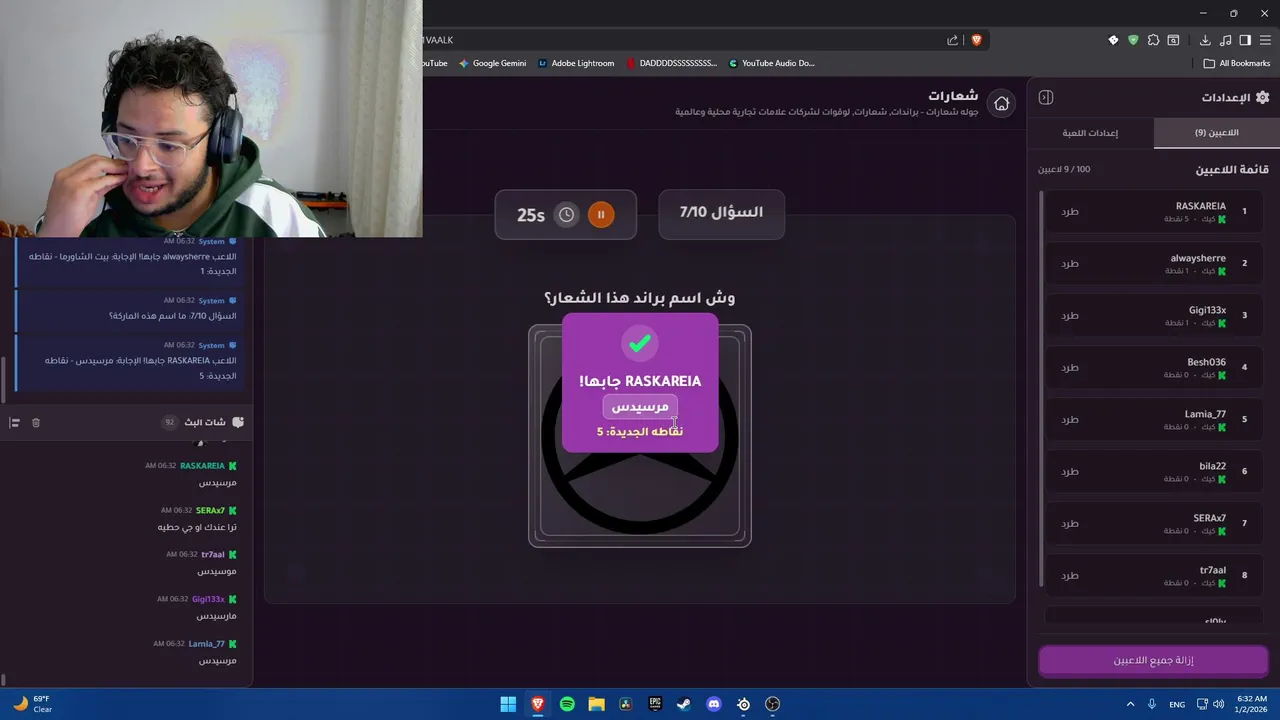Open weather widget showing 69°F Clear
The height and width of the screenshot is (720, 1280).
point(32,704)
